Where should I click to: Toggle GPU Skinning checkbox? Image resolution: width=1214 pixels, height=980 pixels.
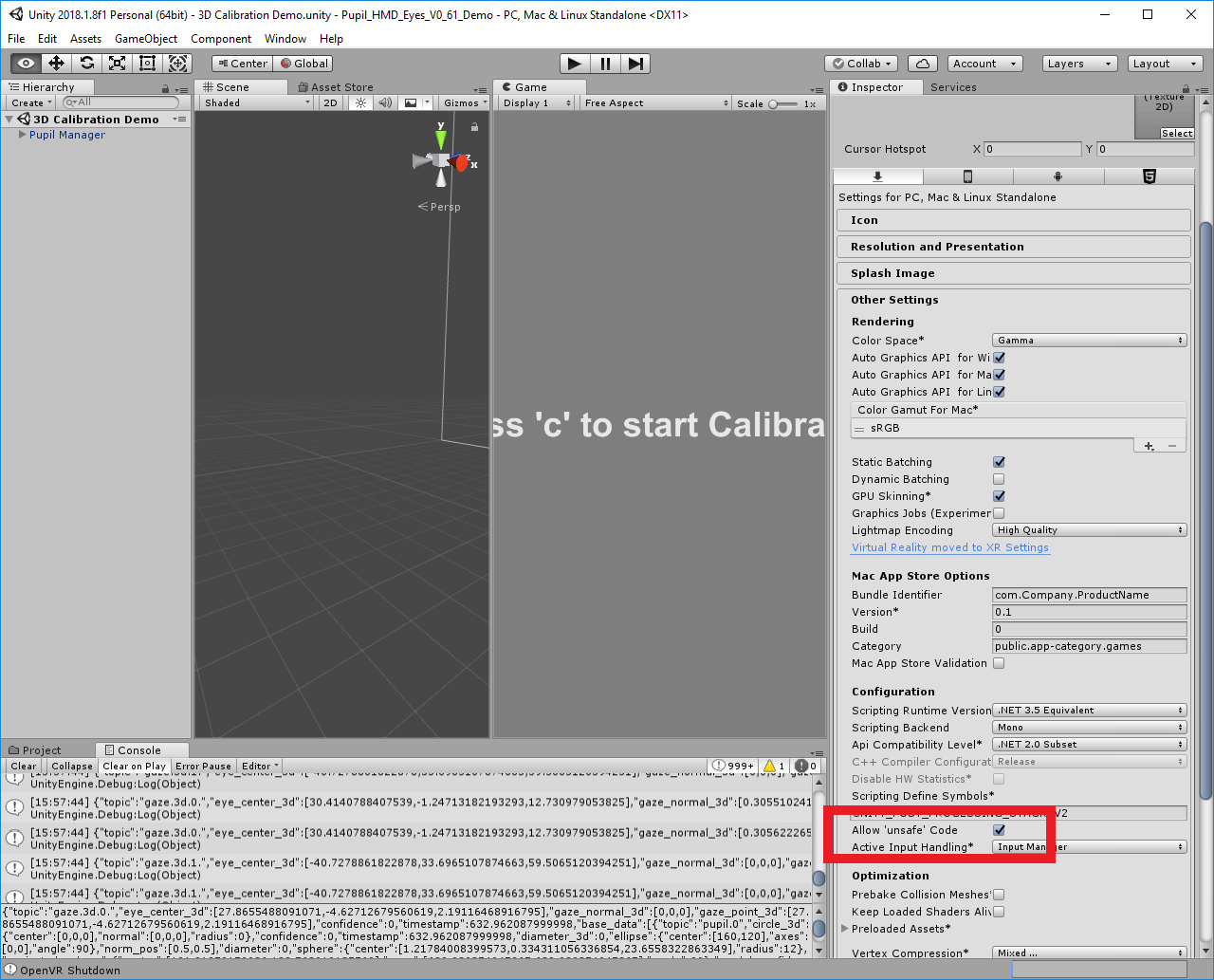point(999,496)
